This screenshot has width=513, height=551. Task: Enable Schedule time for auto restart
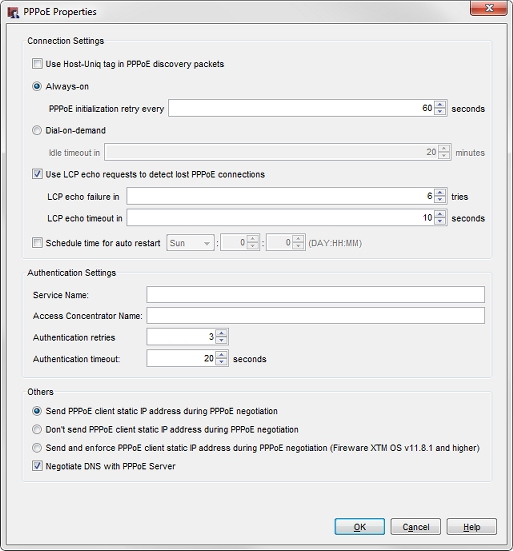tap(37, 243)
